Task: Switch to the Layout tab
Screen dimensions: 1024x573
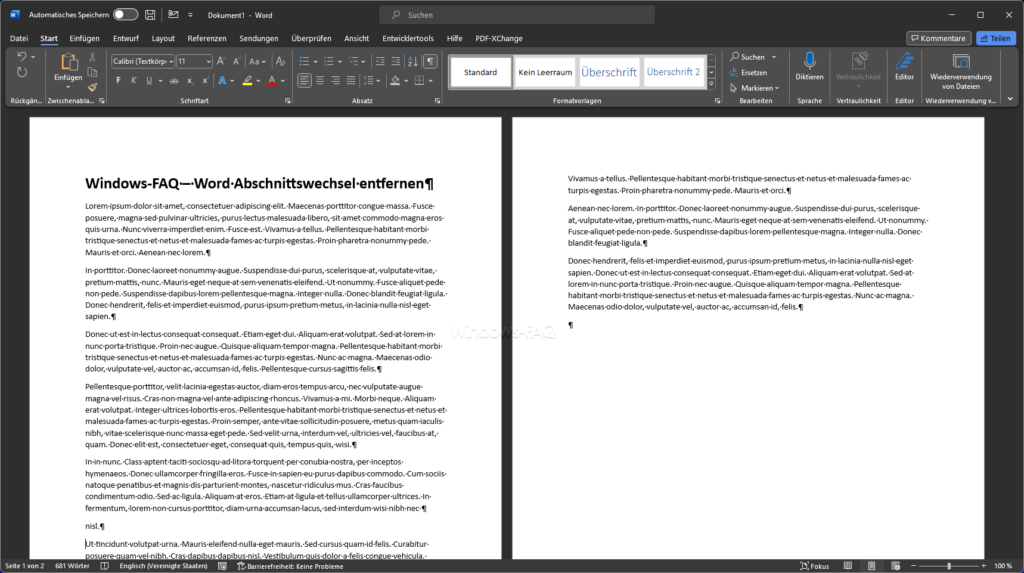Action: (x=163, y=39)
